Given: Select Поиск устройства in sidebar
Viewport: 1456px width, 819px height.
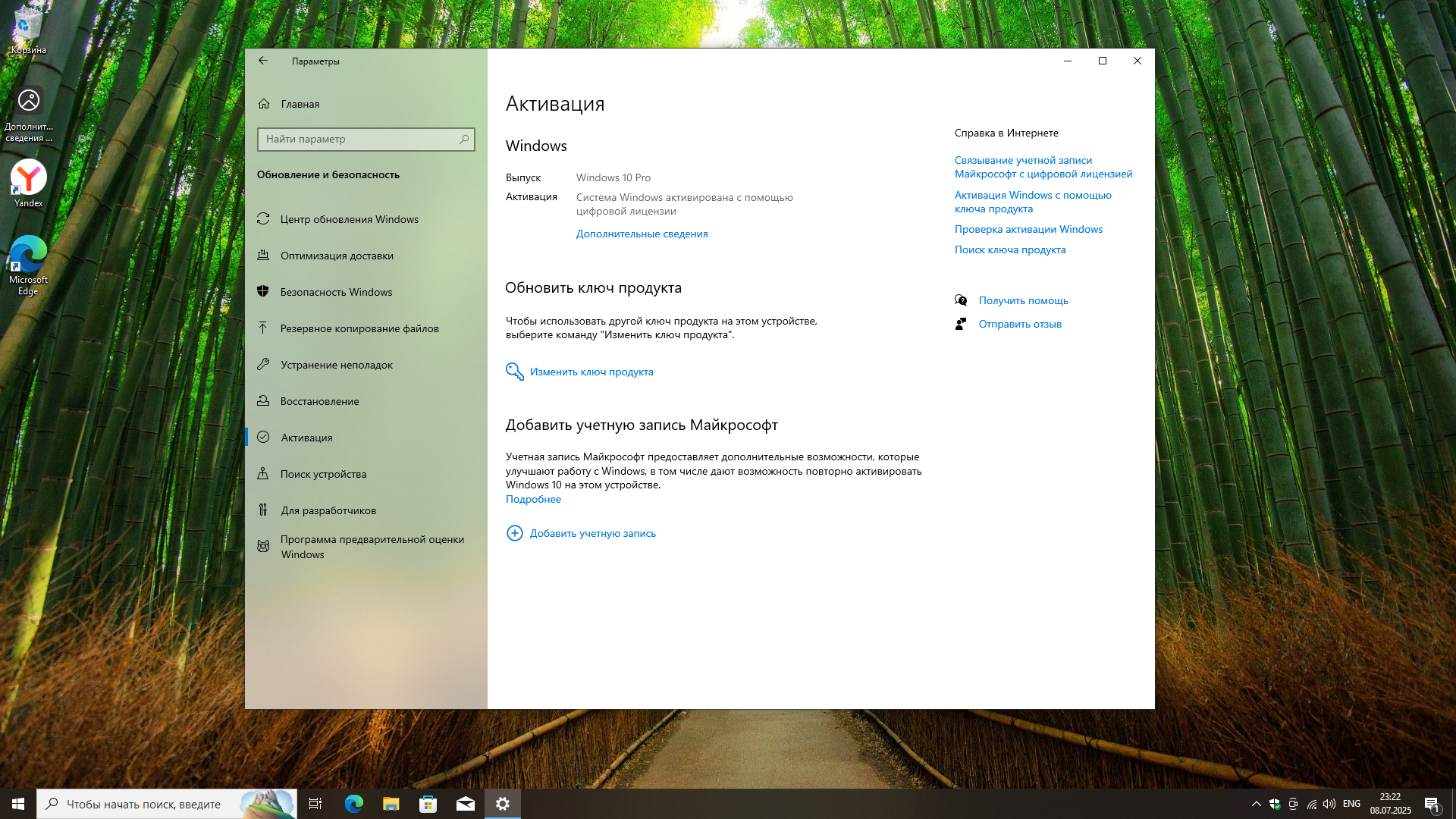Looking at the screenshot, I should [x=323, y=474].
